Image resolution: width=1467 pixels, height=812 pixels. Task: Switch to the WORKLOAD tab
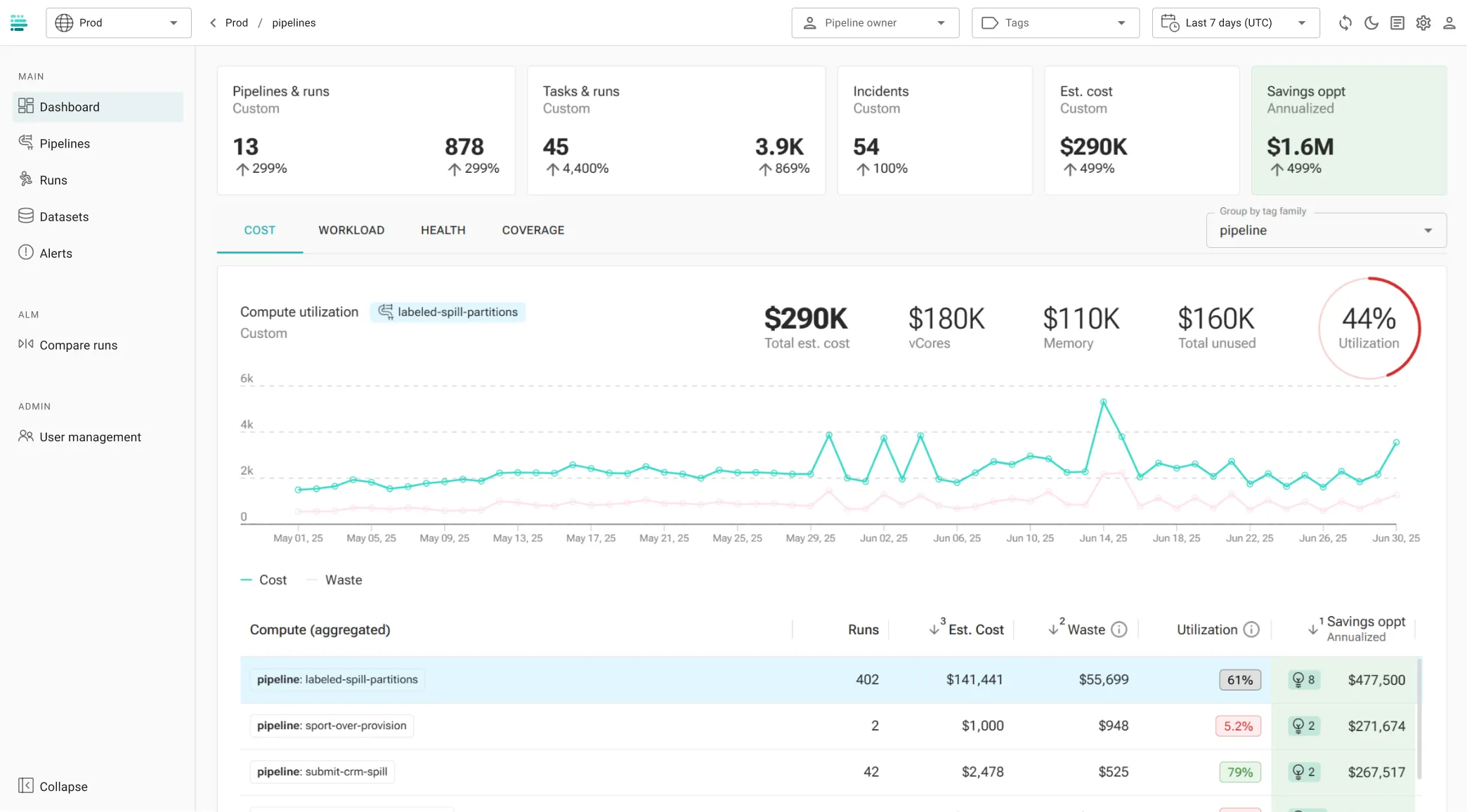(x=351, y=230)
